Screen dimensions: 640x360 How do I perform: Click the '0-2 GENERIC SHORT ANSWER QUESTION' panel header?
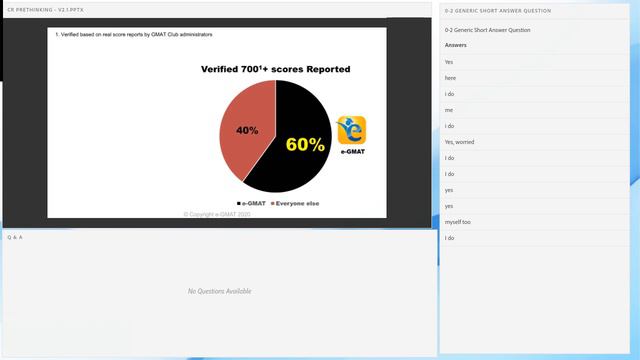pos(498,11)
